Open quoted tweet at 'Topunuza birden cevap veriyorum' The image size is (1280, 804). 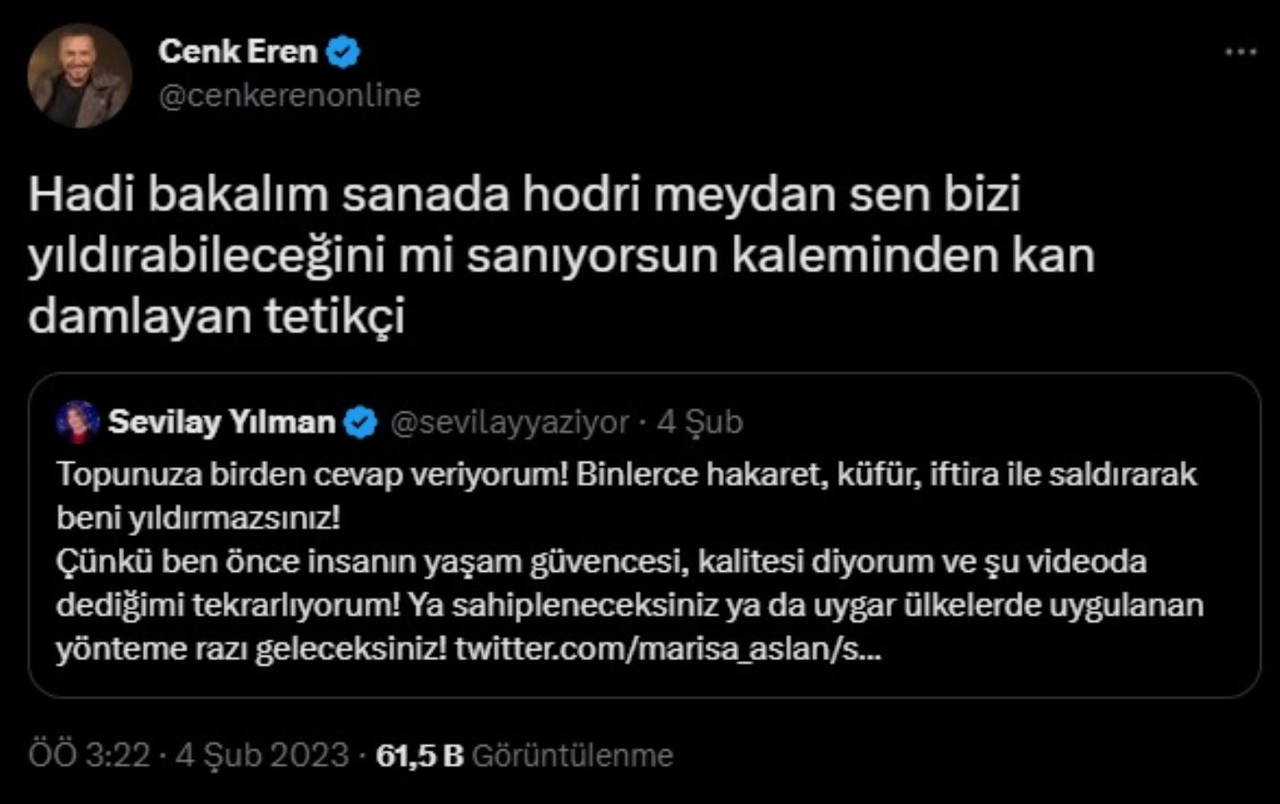tap(627, 476)
